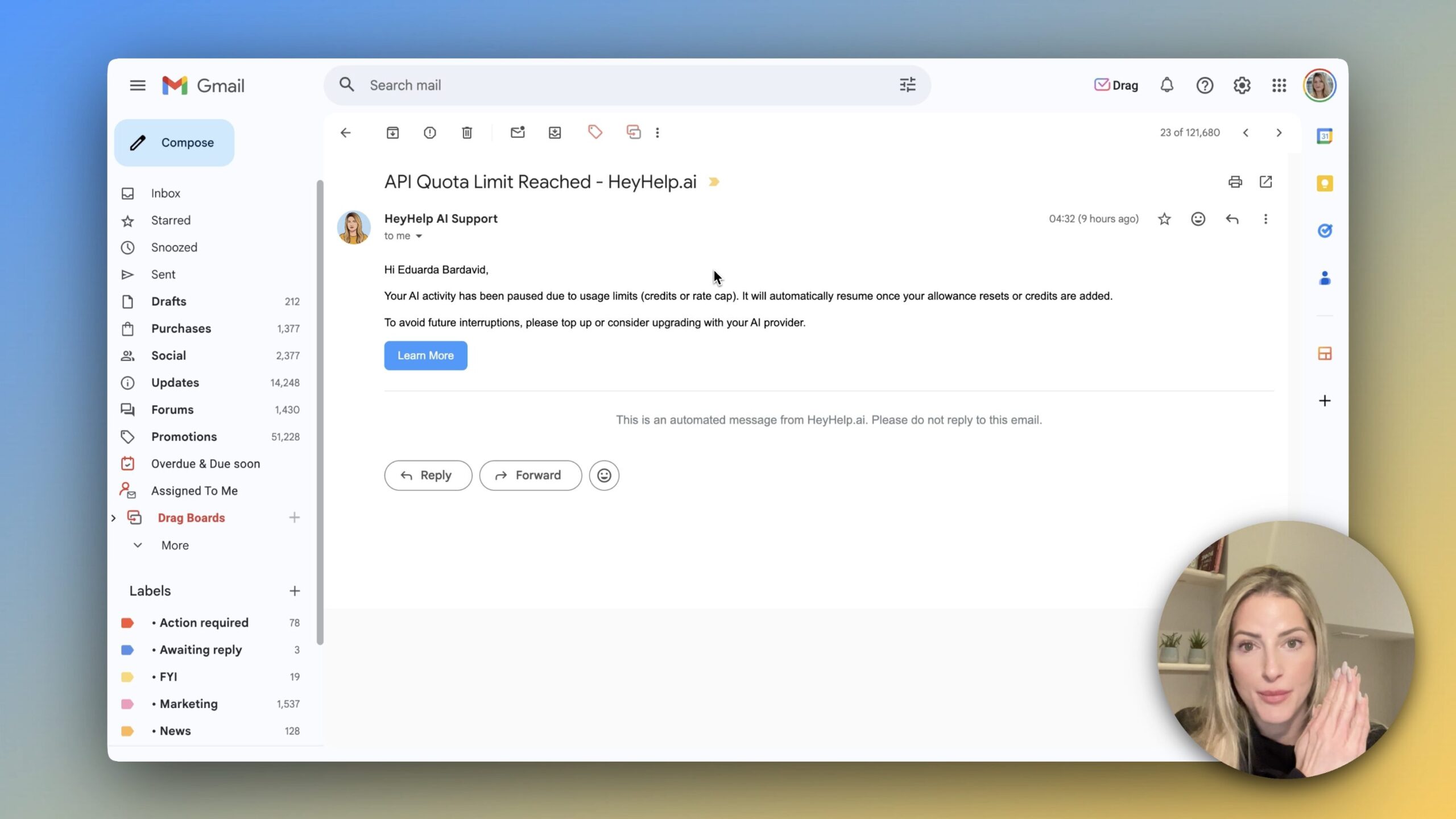
Task: Delete the email with trash icon
Action: [466, 133]
